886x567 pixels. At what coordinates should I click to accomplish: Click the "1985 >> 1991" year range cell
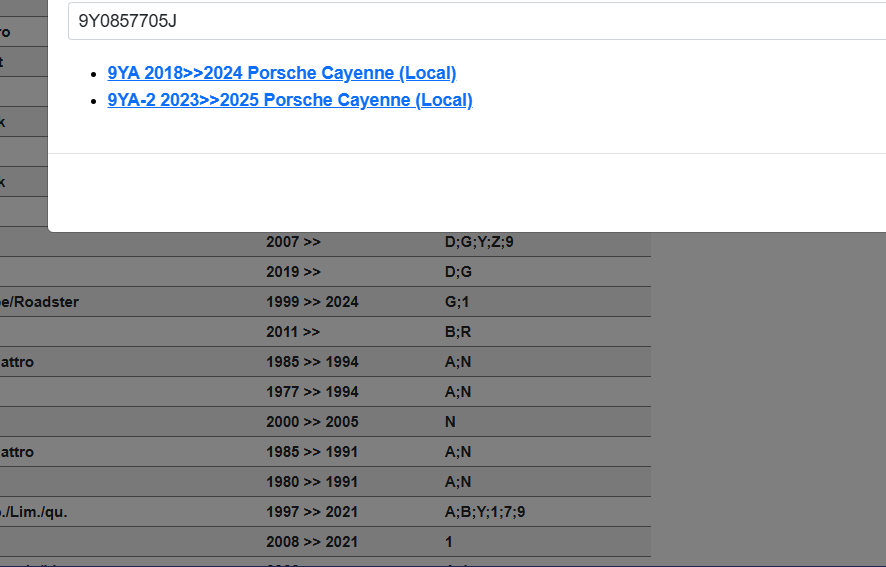coord(312,452)
